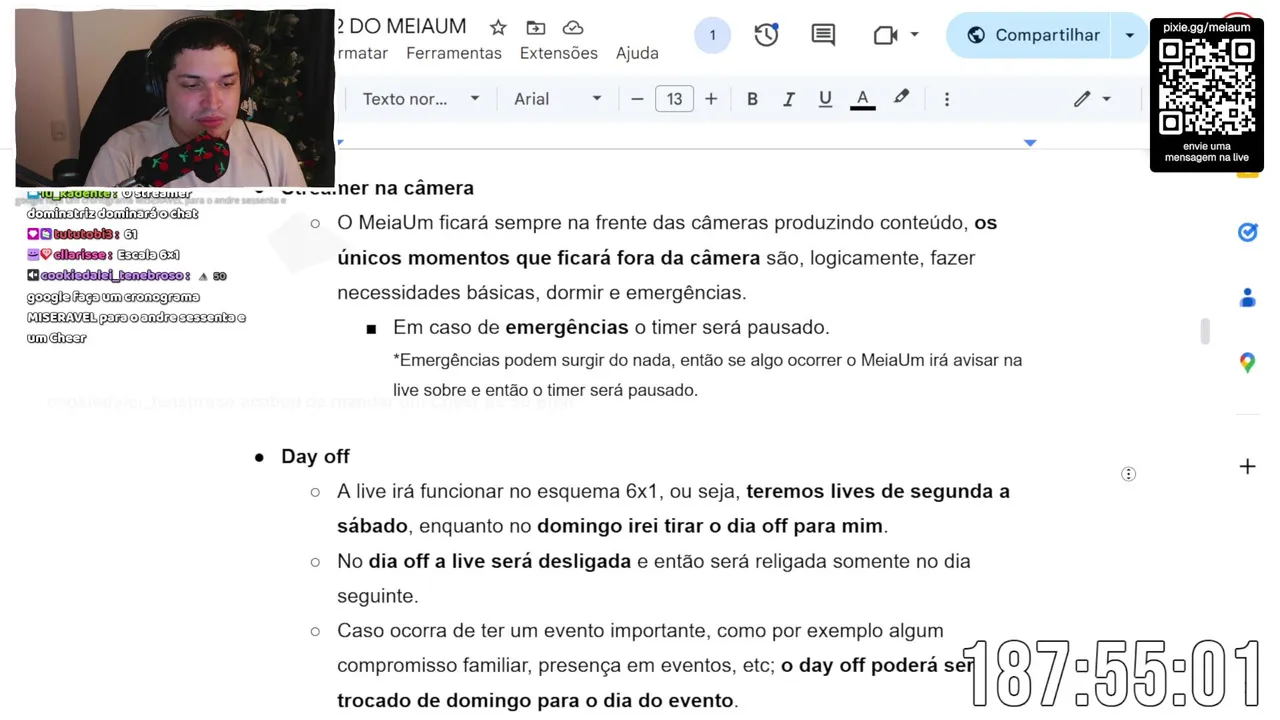The image size is (1280, 720).
Task: Click the text 'teremos lives de segunda a'
Action: click(878, 491)
